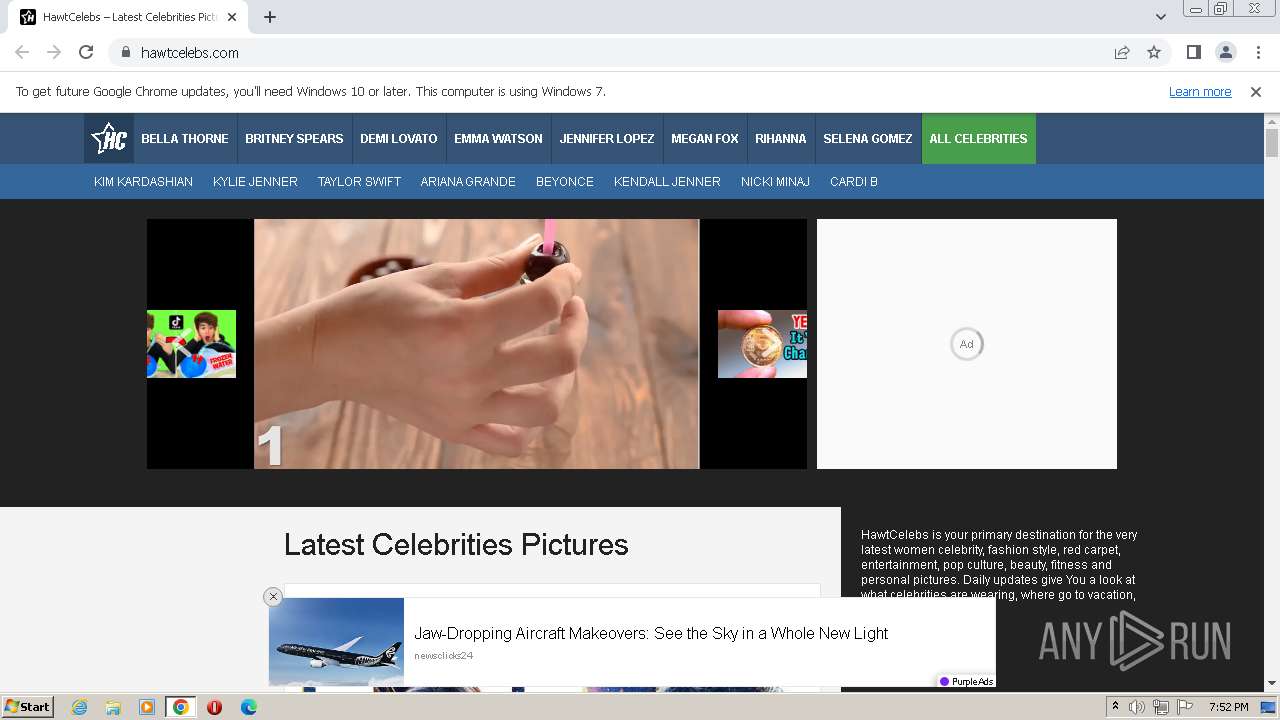The width and height of the screenshot is (1280, 720).
Task: Open Action Center flag icon
Action: (x=1184, y=707)
